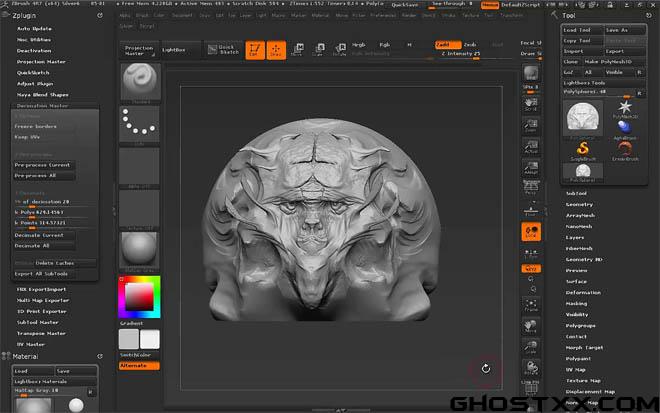
Task: Expand the Masking section
Action: tap(576, 304)
